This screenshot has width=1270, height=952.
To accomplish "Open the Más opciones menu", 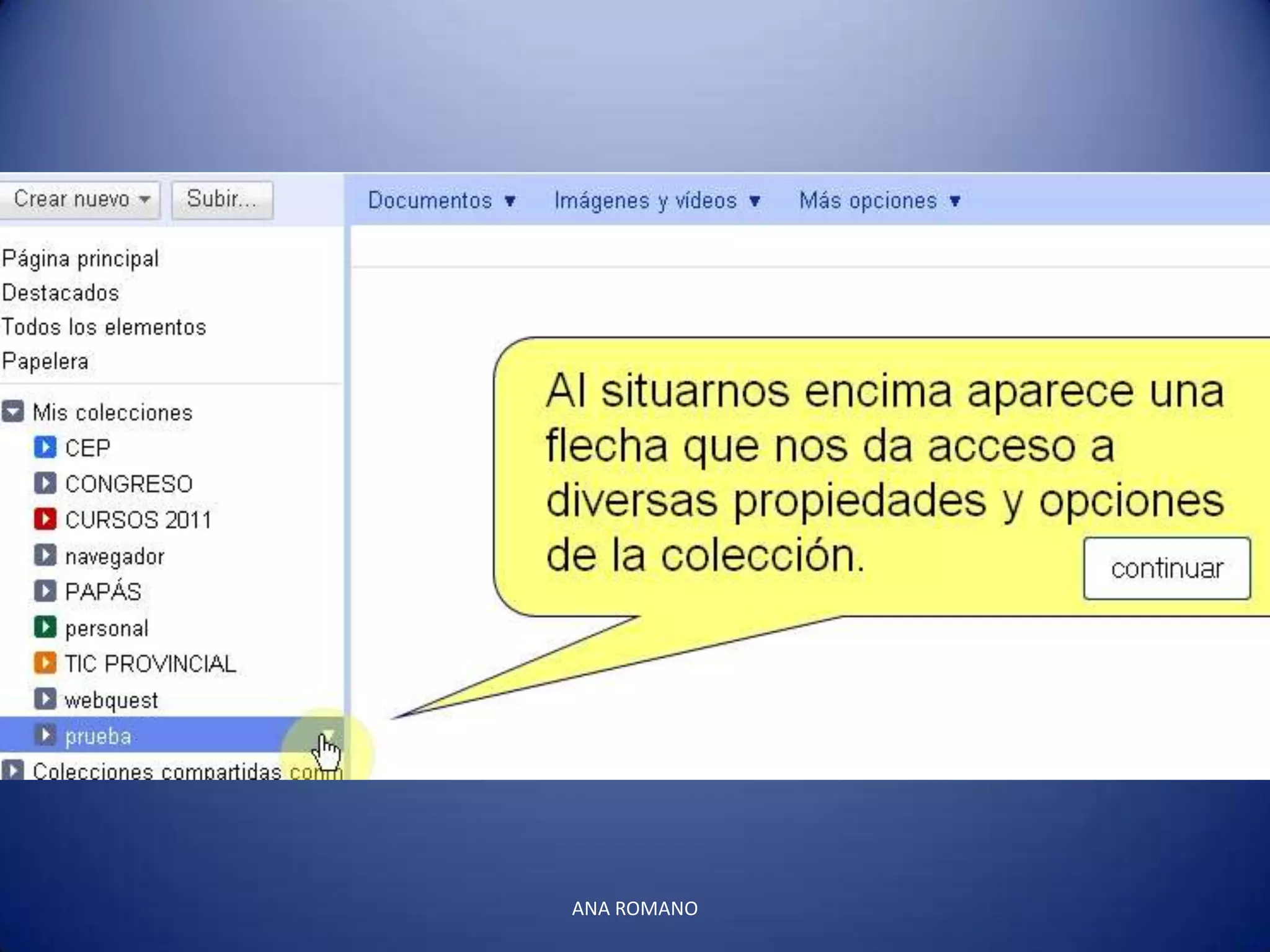I will tap(879, 201).
